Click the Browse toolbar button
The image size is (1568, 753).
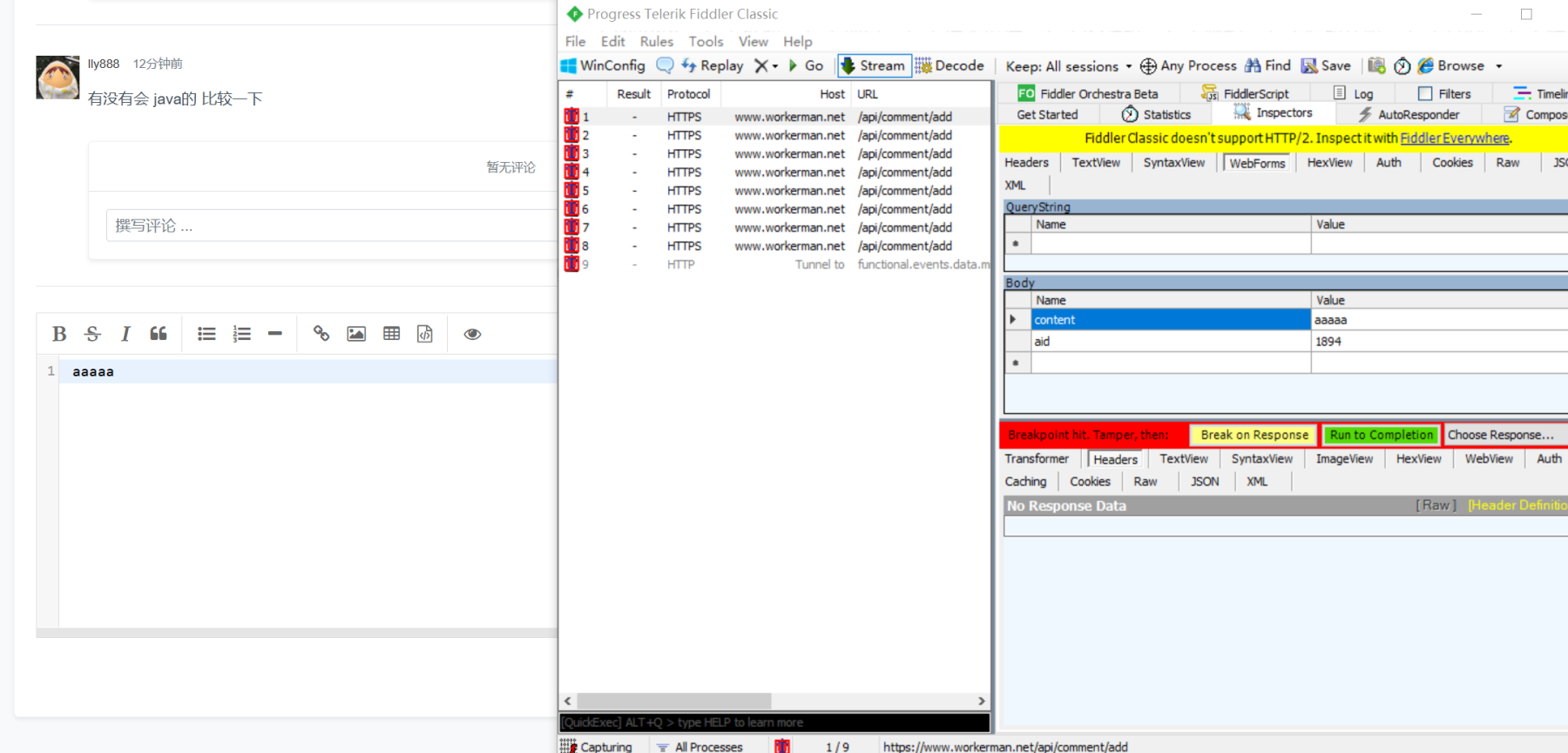click(1451, 65)
